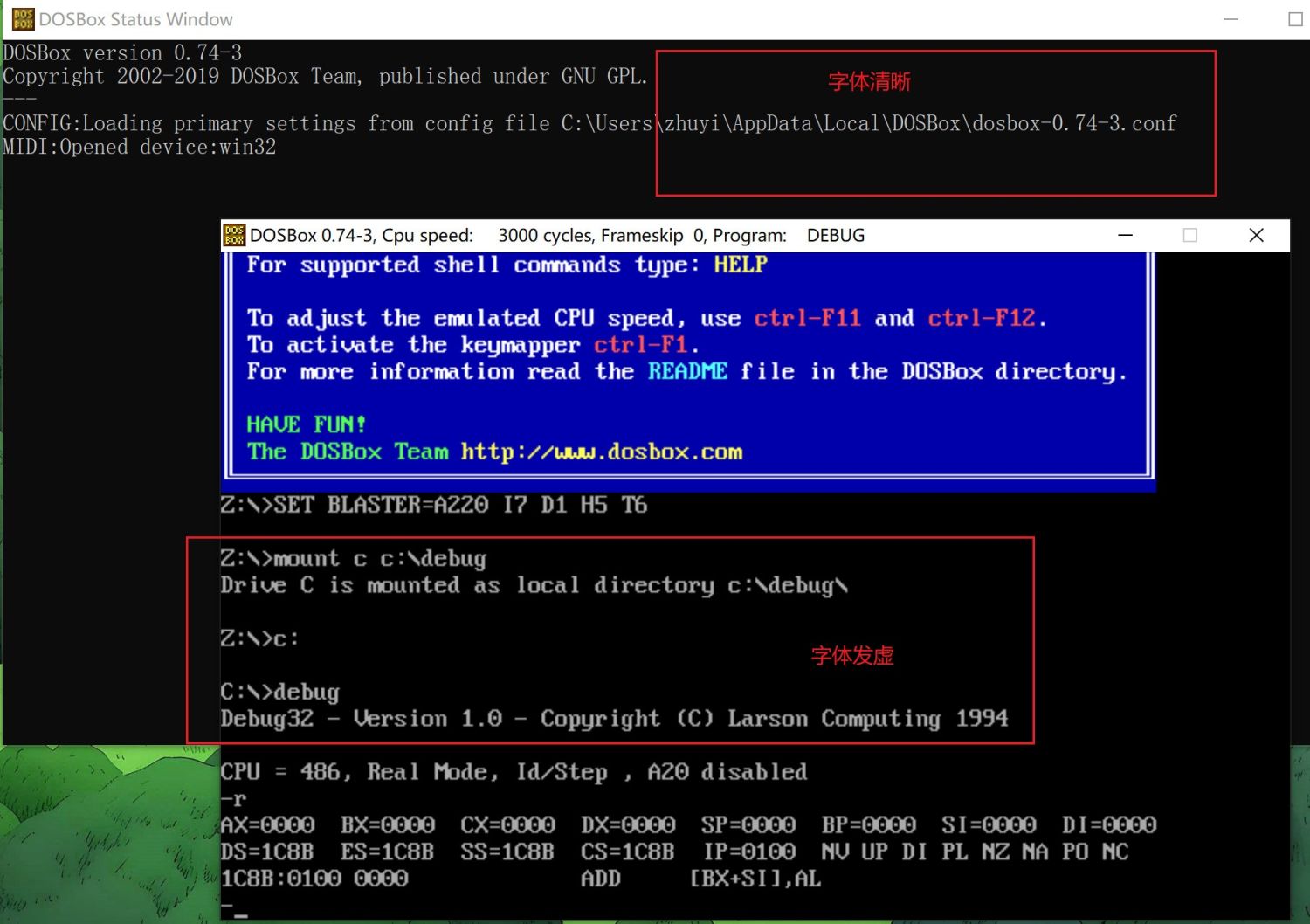Image resolution: width=1310 pixels, height=924 pixels.
Task: Click the ADD instruction mnemonic
Action: 601,879
